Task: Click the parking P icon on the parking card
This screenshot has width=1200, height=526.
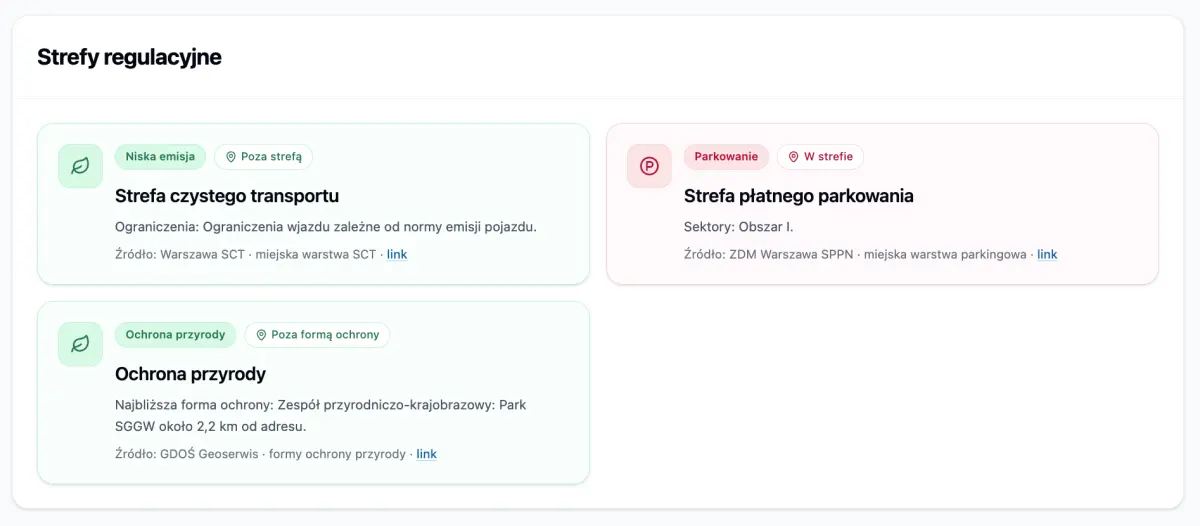Action: (649, 166)
